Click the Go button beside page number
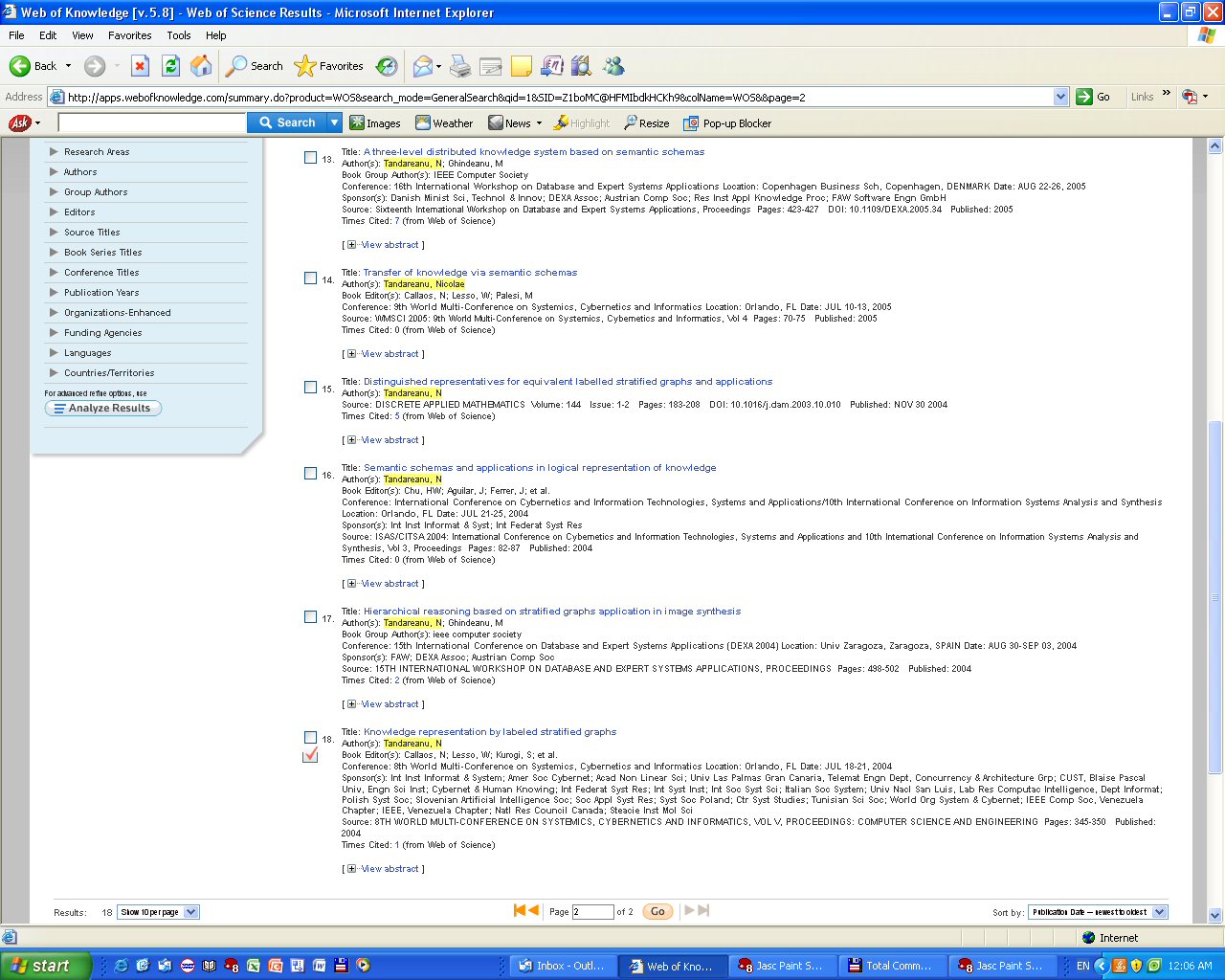Viewport: 1225px width, 980px height. click(657, 912)
